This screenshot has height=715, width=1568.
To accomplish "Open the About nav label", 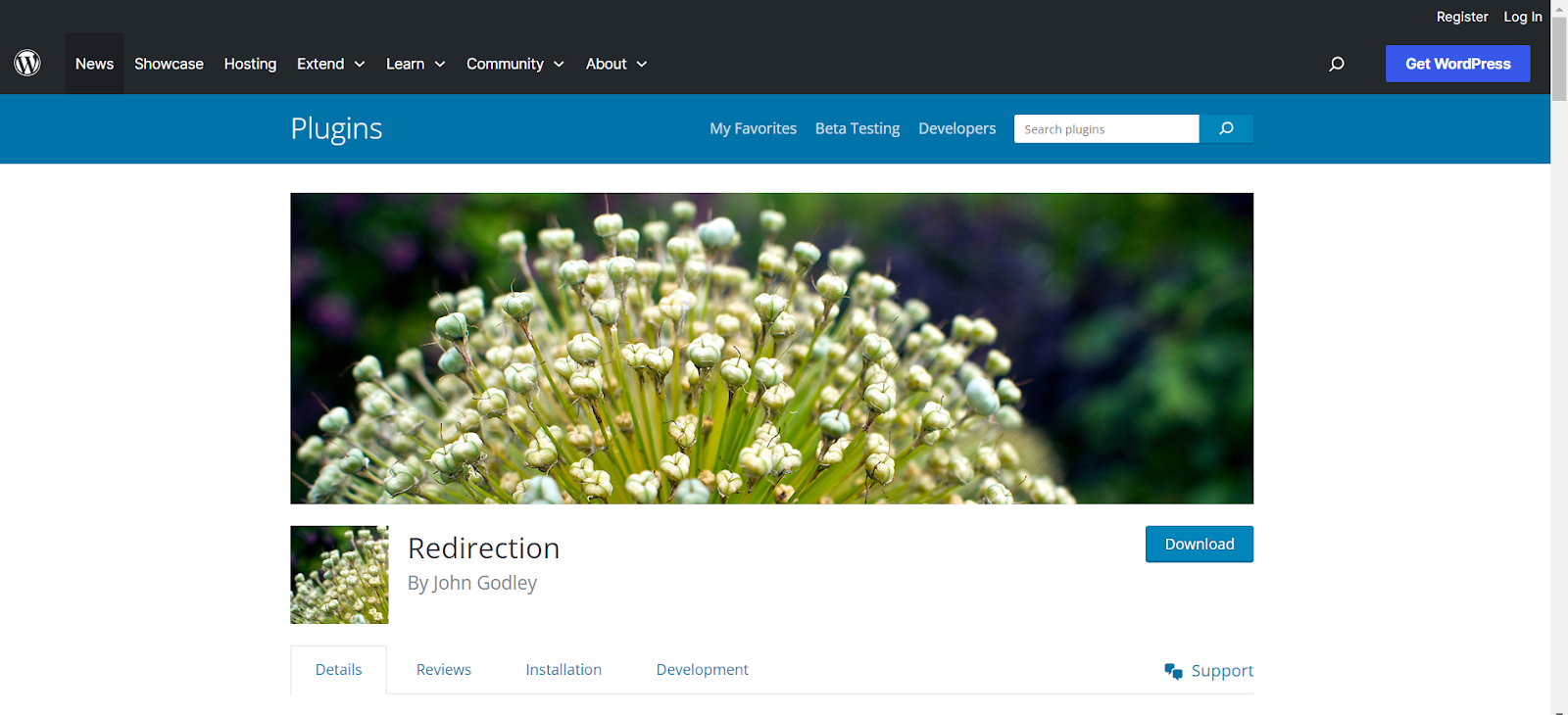I will click(606, 64).
